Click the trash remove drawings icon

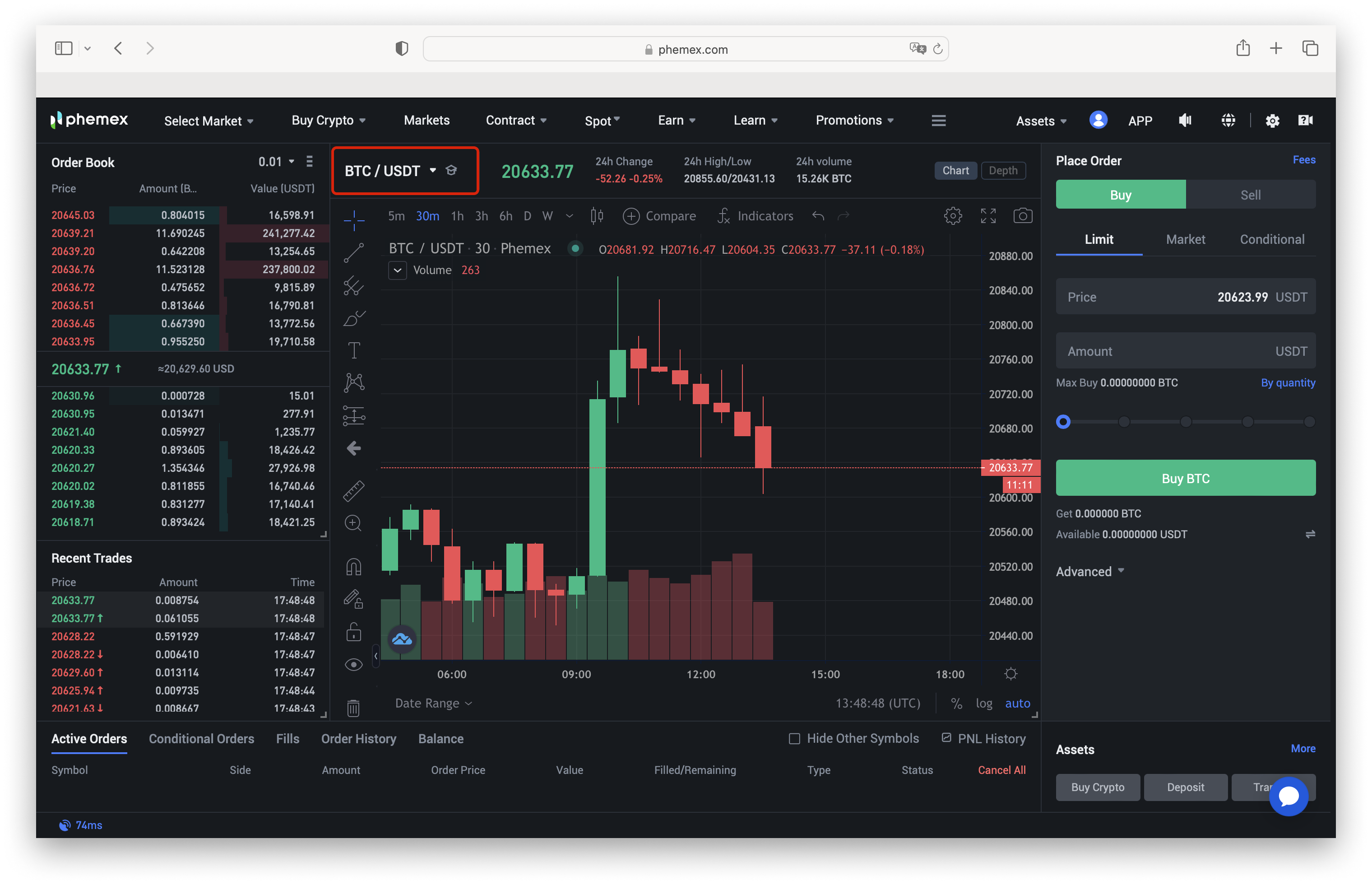[354, 708]
